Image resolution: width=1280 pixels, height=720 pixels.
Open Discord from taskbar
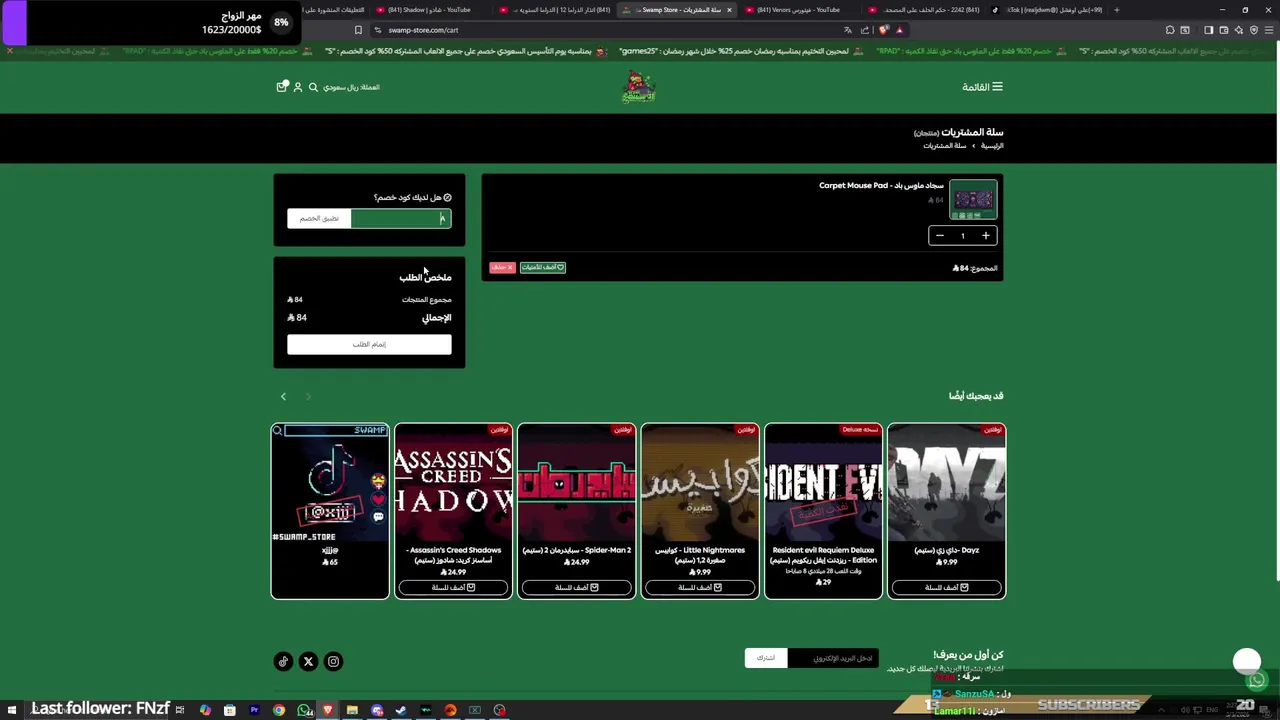click(377, 710)
